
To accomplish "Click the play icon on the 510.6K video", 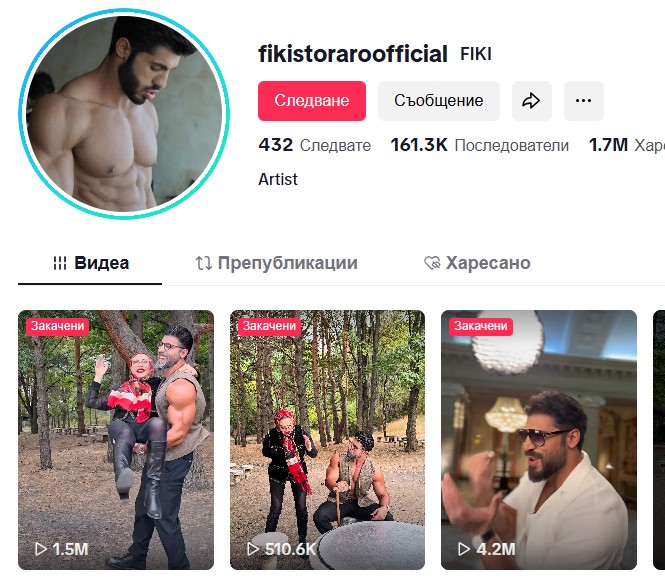I will click(x=253, y=549).
